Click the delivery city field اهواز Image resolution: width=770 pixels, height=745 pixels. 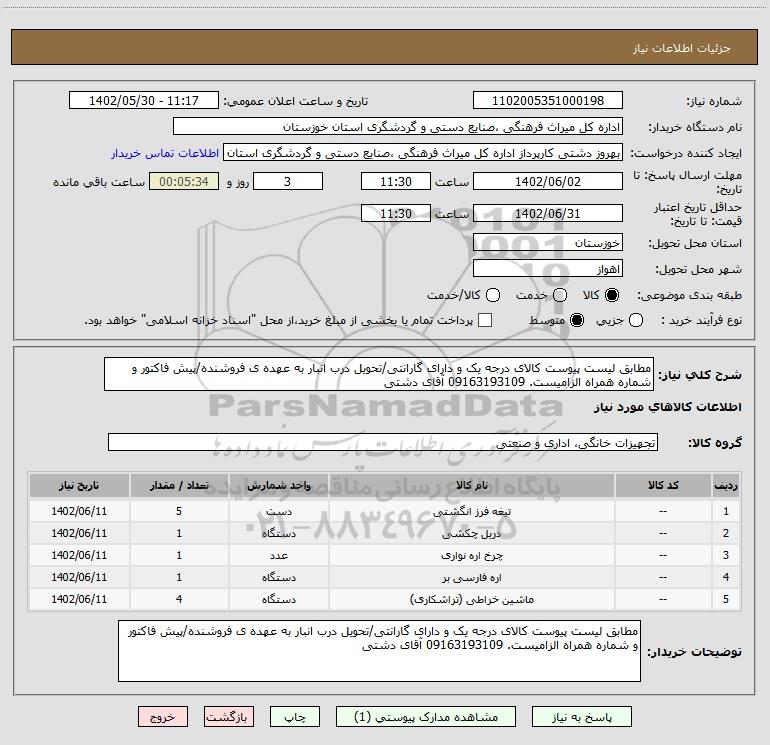pos(548,269)
